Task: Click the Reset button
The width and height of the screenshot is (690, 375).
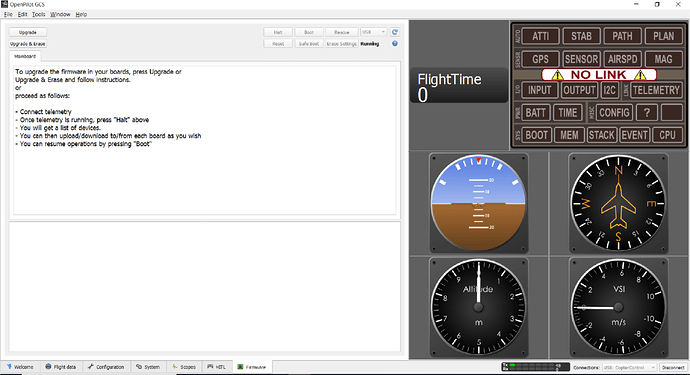Action: pyautogui.click(x=278, y=44)
